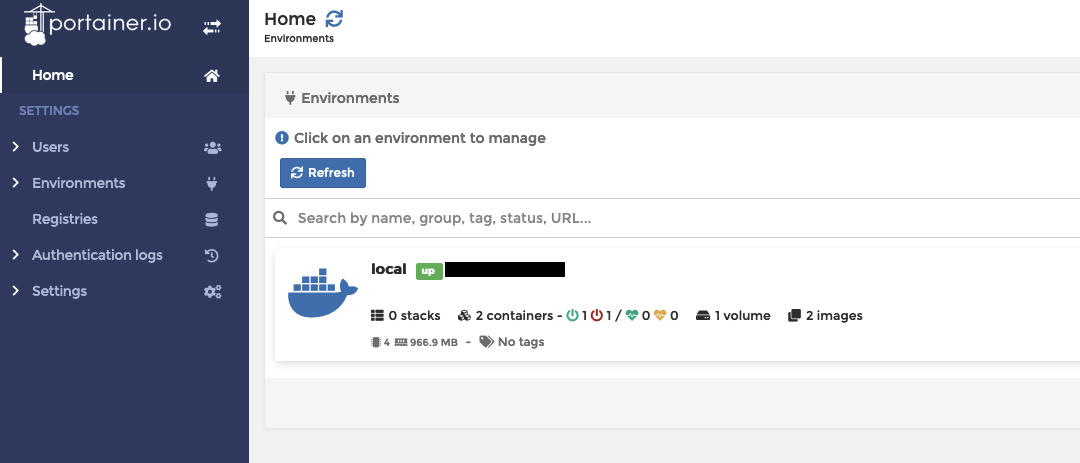Click the images copy icon
This screenshot has height=463, width=1080.
point(794,316)
